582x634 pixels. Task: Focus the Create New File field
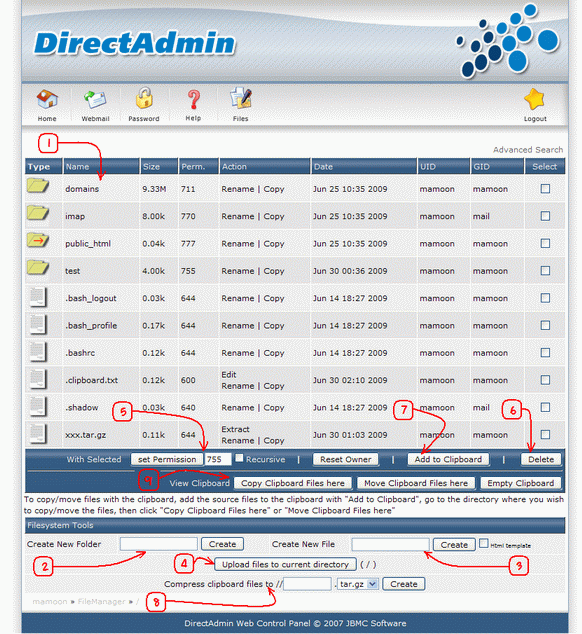coord(390,544)
